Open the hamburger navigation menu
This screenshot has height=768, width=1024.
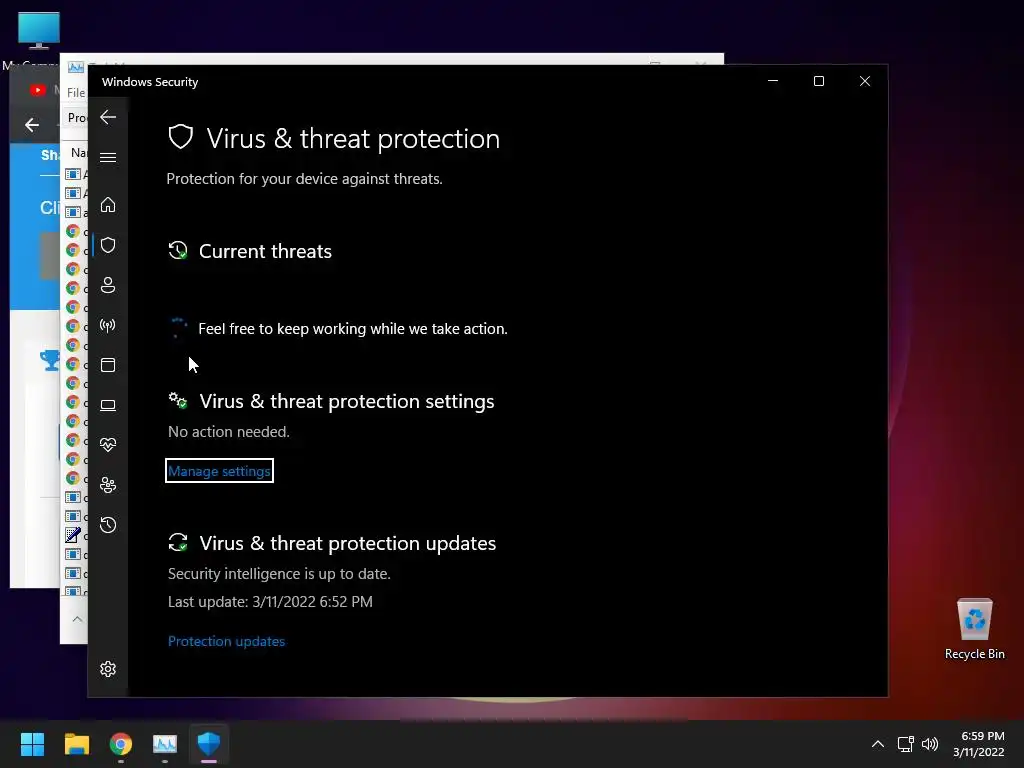coord(108,157)
